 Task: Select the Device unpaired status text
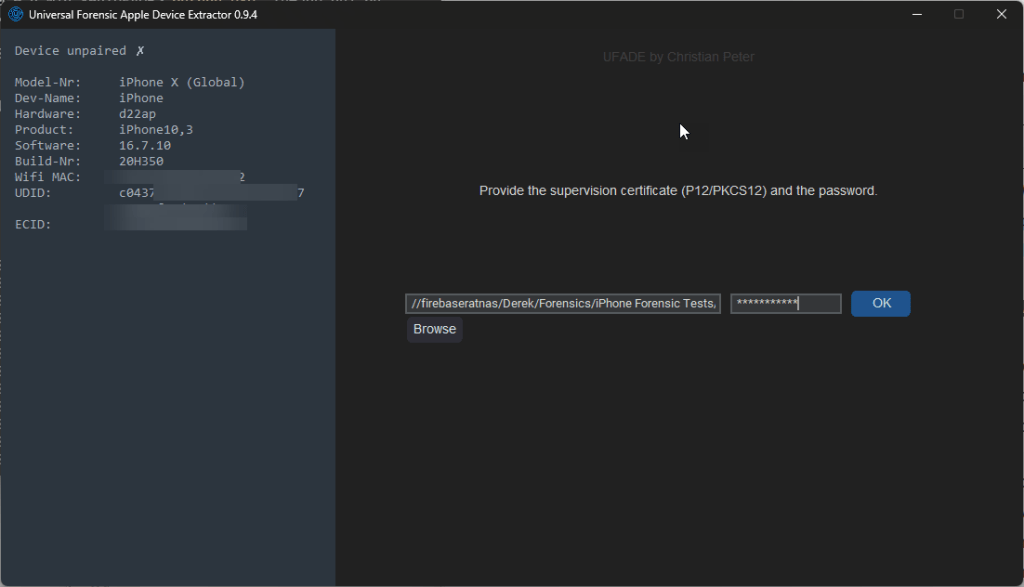[x=70, y=51]
